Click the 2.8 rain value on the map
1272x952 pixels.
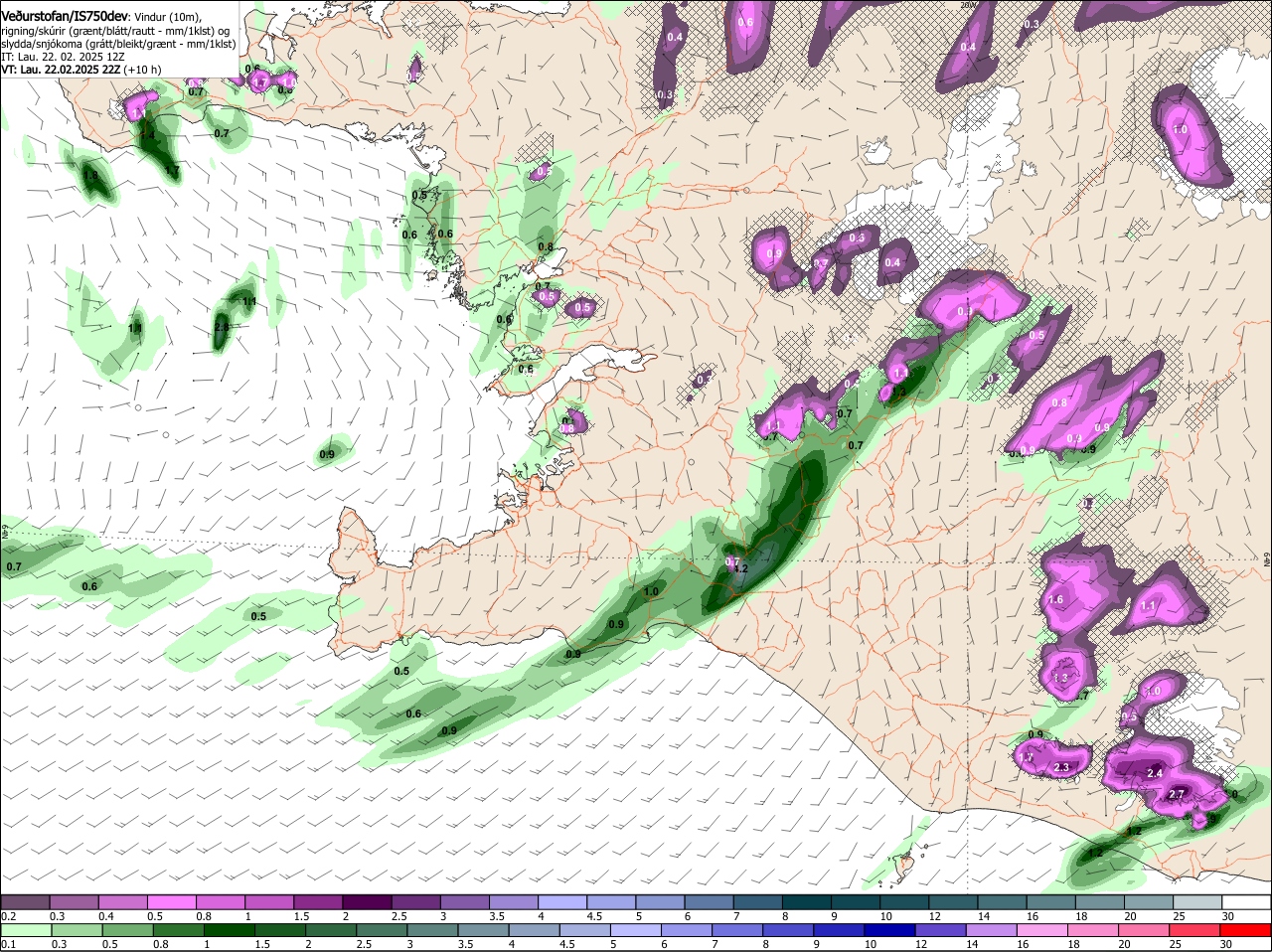[x=222, y=327]
